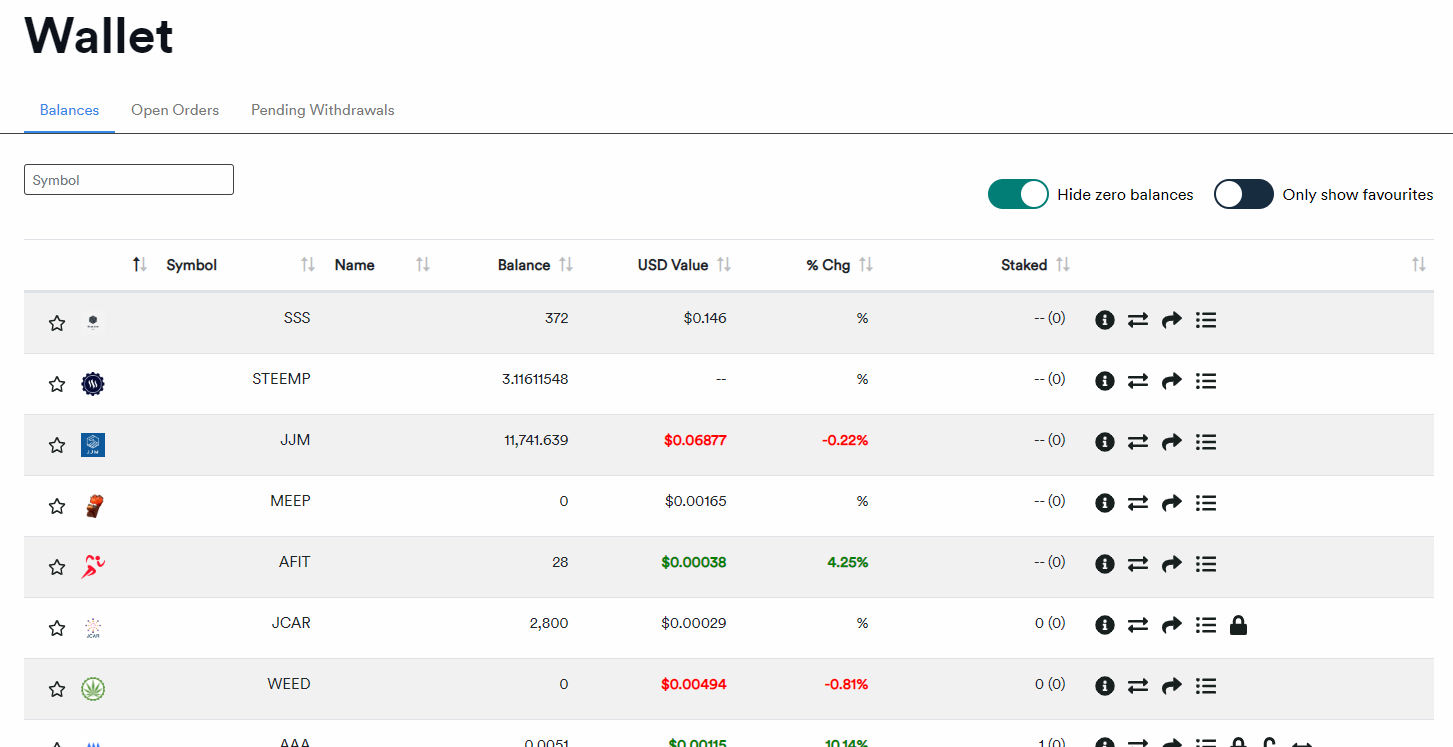Open the Pending Withdrawals tab
Viewport: 1453px width, 747px height.
pyautogui.click(x=323, y=110)
